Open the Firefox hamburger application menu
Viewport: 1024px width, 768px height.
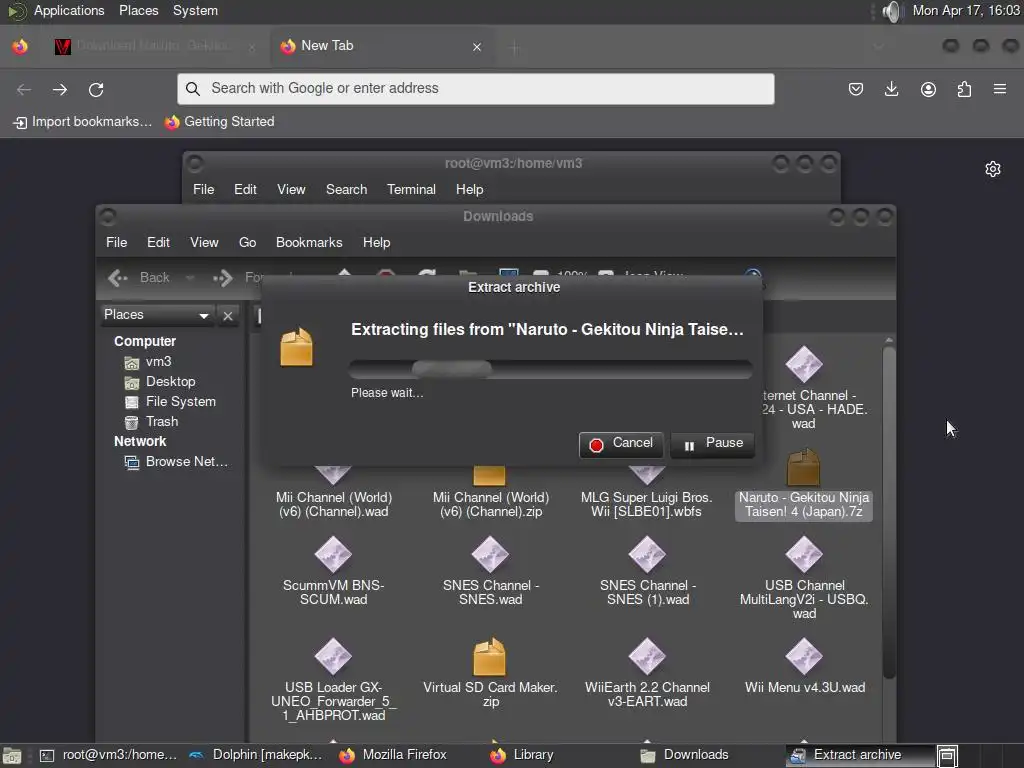[x=1000, y=89]
